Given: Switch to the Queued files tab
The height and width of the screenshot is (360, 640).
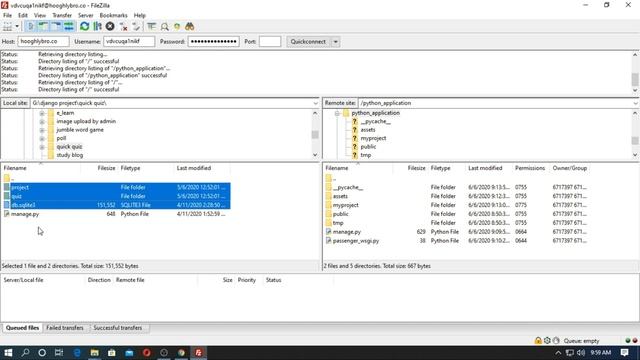Looking at the screenshot, I should point(22,328).
